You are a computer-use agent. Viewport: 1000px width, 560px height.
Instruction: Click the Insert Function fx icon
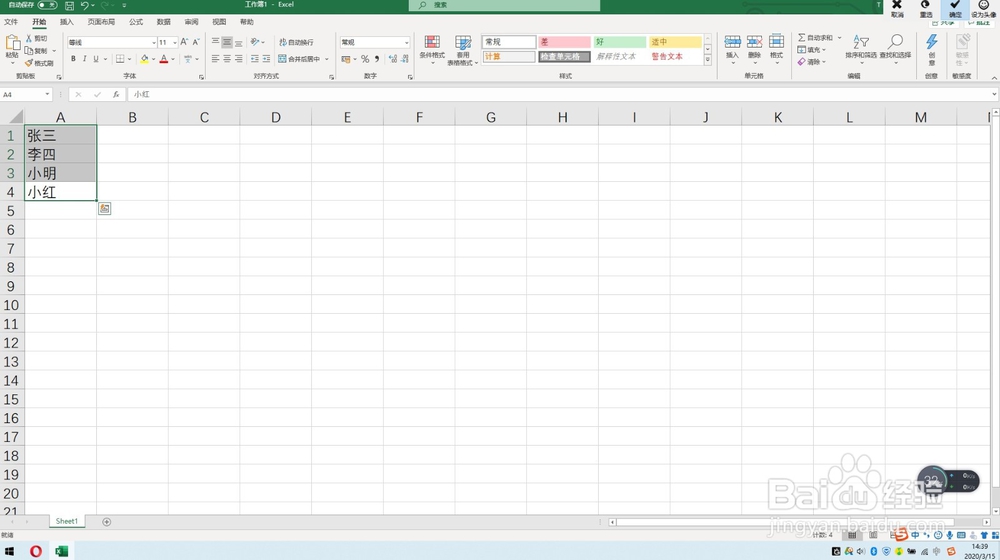pos(116,94)
